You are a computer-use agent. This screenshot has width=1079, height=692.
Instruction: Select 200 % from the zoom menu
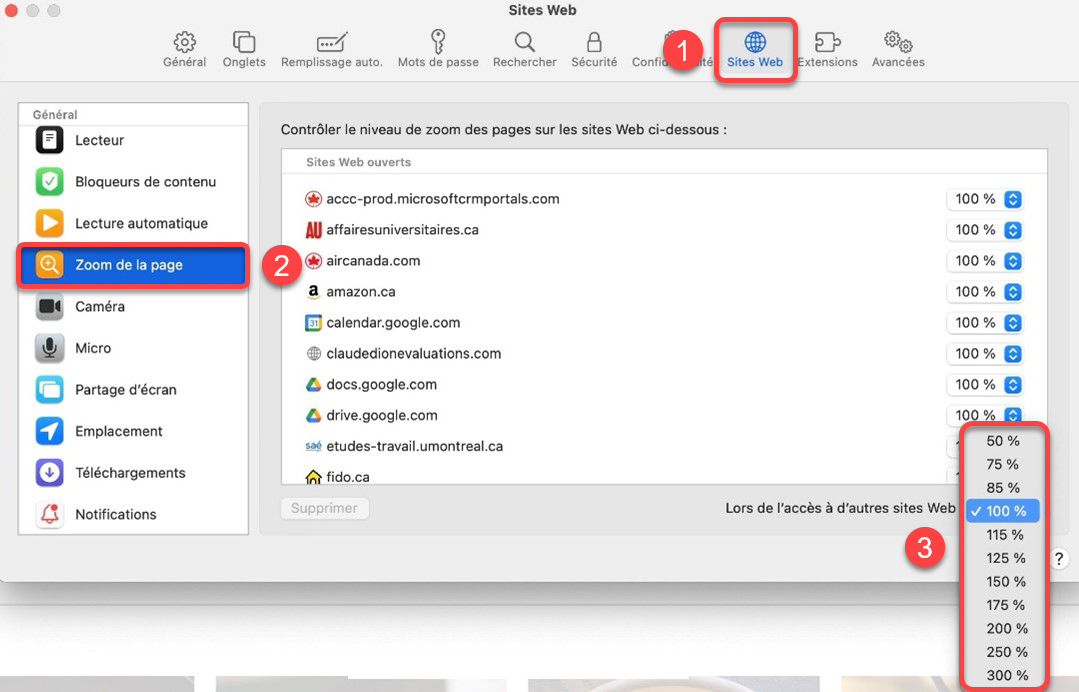coord(1003,628)
